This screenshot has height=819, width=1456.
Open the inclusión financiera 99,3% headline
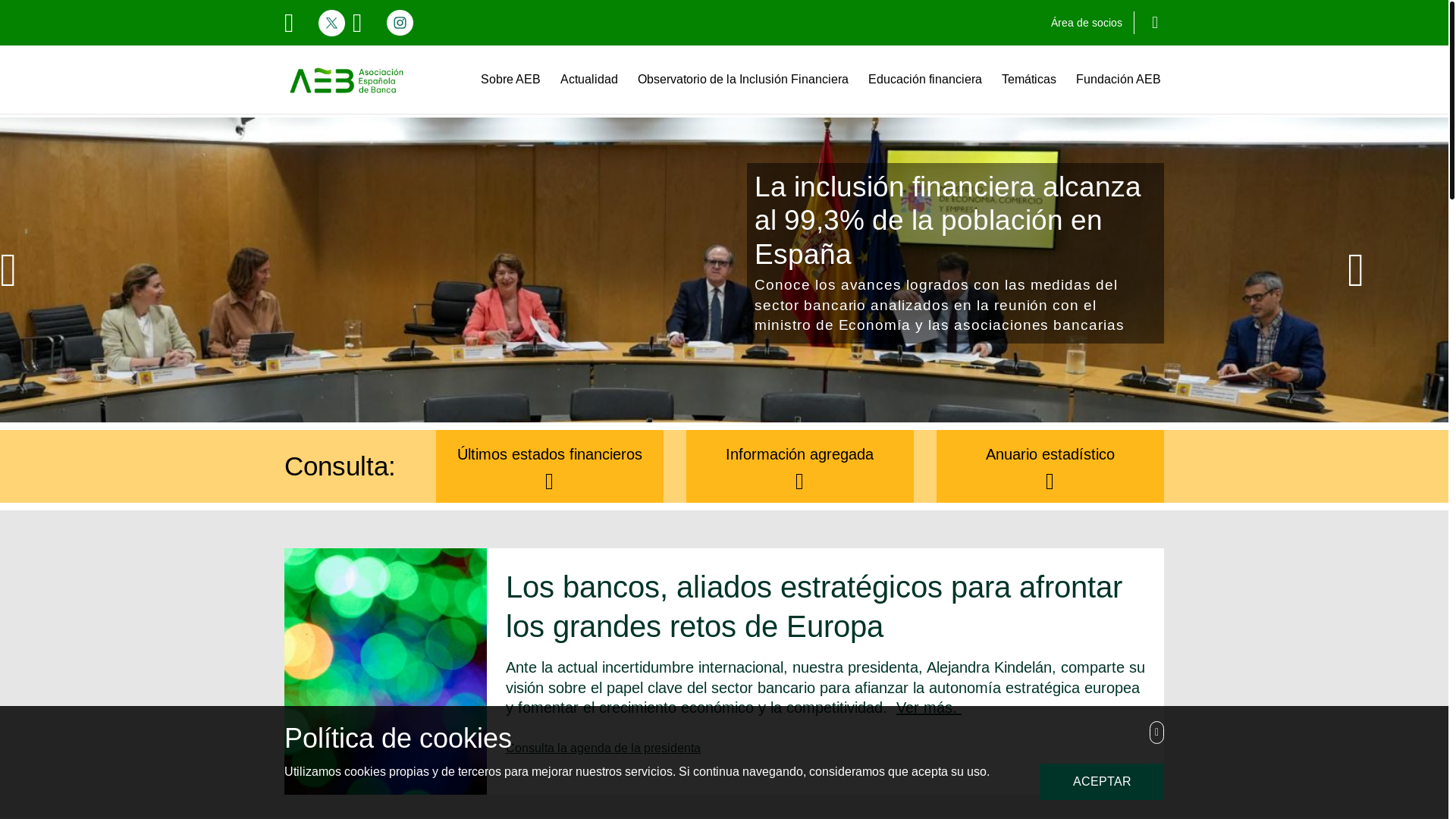point(948,220)
